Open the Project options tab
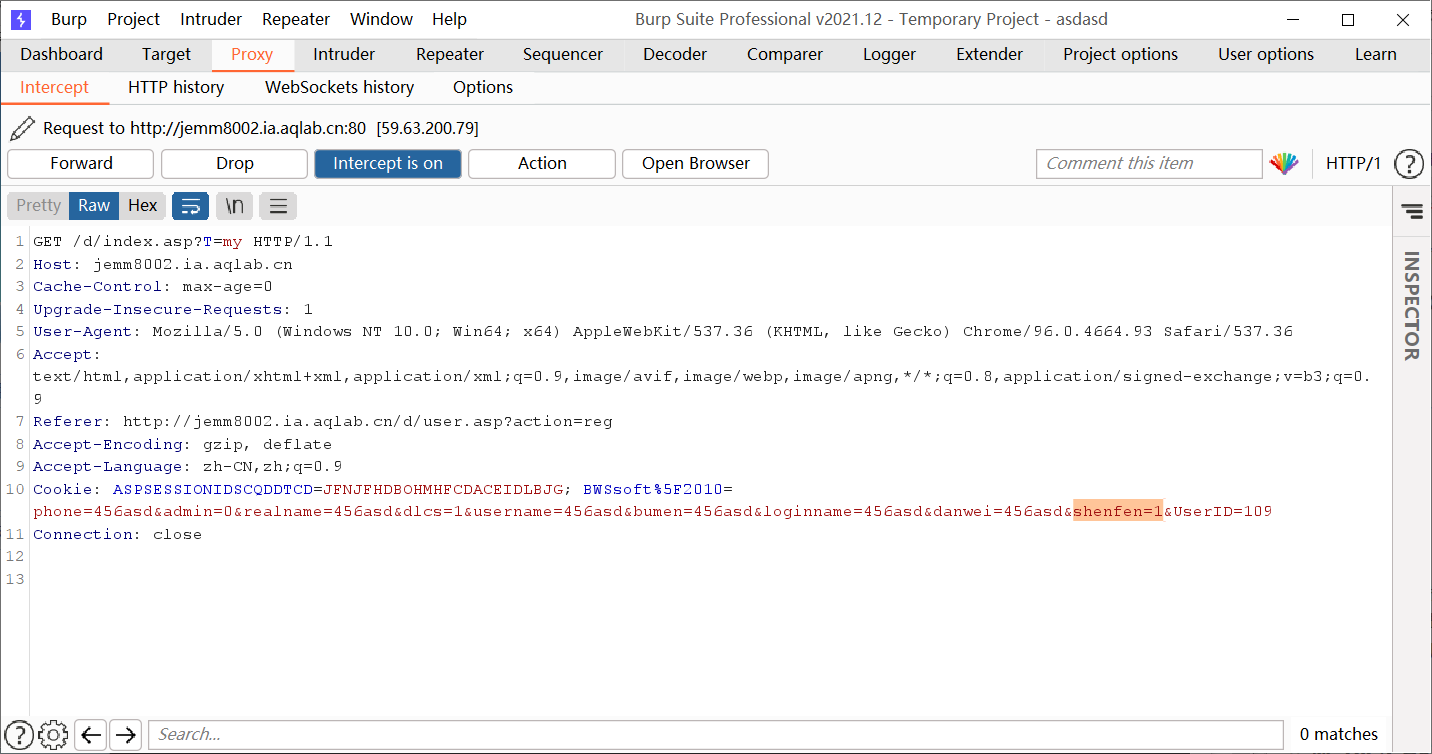The image size is (1432, 754). click(1120, 54)
